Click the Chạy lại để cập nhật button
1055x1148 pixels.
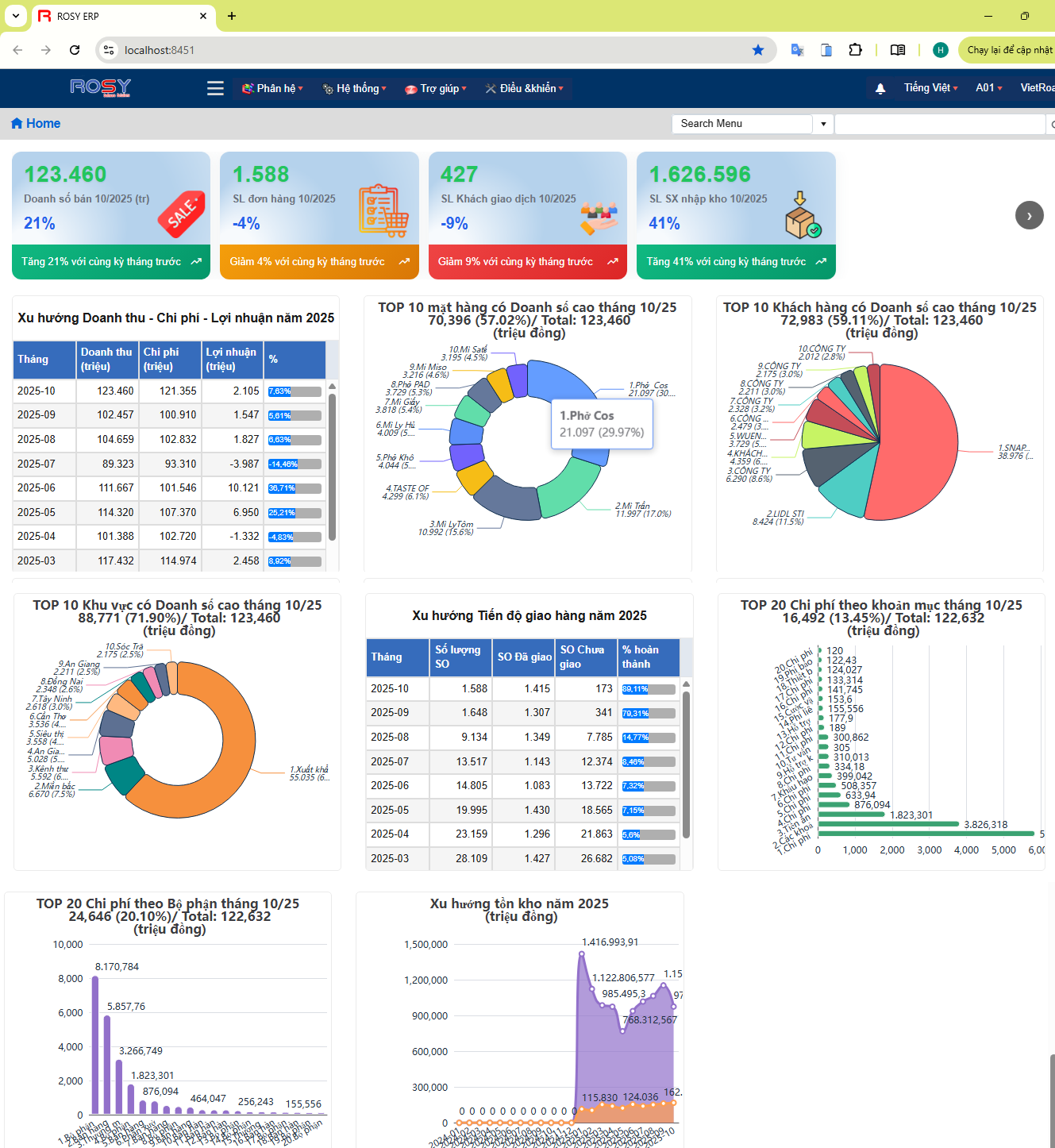click(1008, 50)
